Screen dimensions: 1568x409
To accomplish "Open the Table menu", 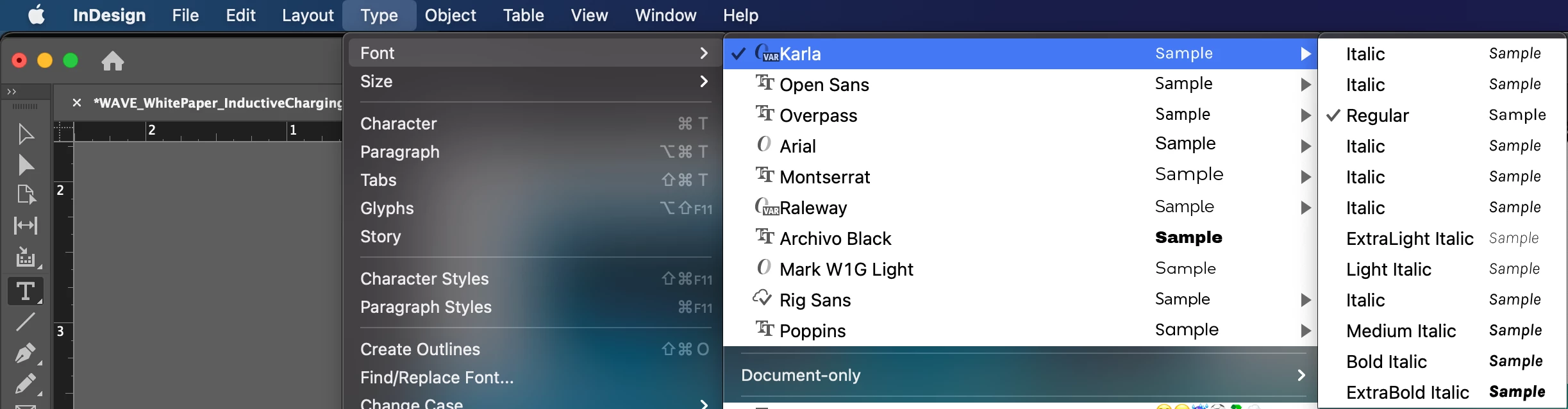I will point(523,15).
